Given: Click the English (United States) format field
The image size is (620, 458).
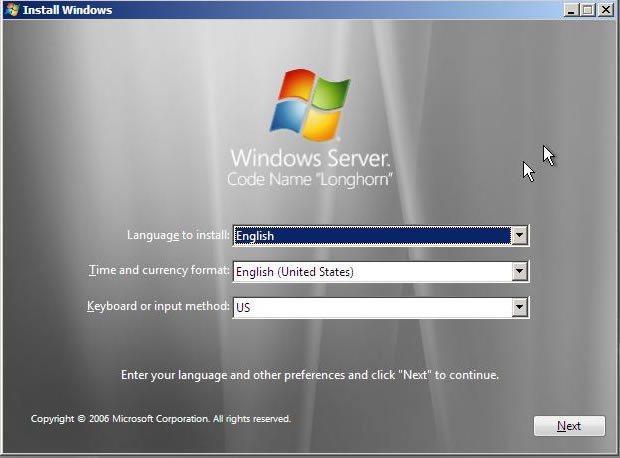Looking at the screenshot, I should point(370,271).
